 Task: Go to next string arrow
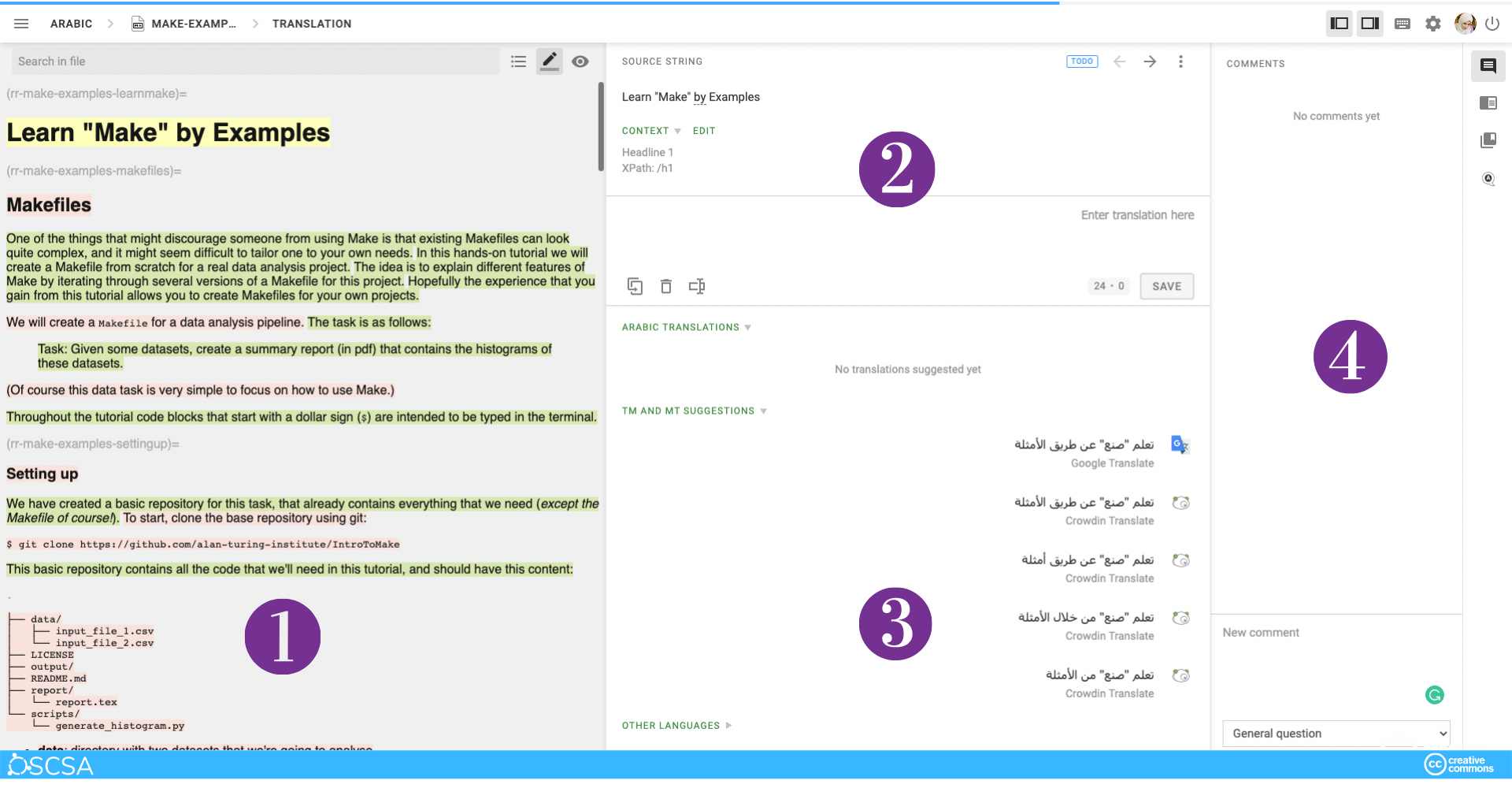pyautogui.click(x=1150, y=61)
